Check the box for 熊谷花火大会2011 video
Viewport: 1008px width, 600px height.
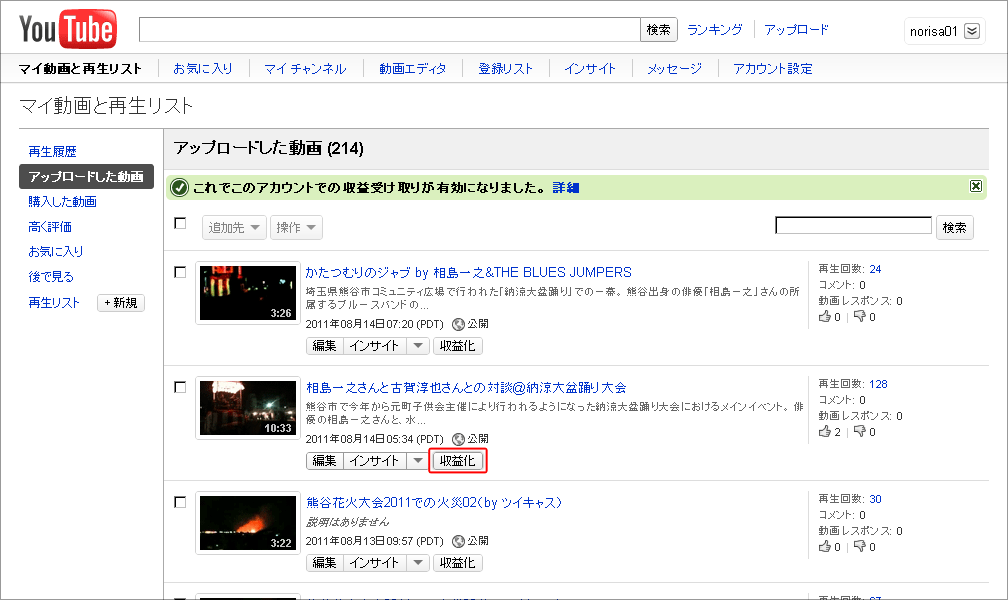181,502
